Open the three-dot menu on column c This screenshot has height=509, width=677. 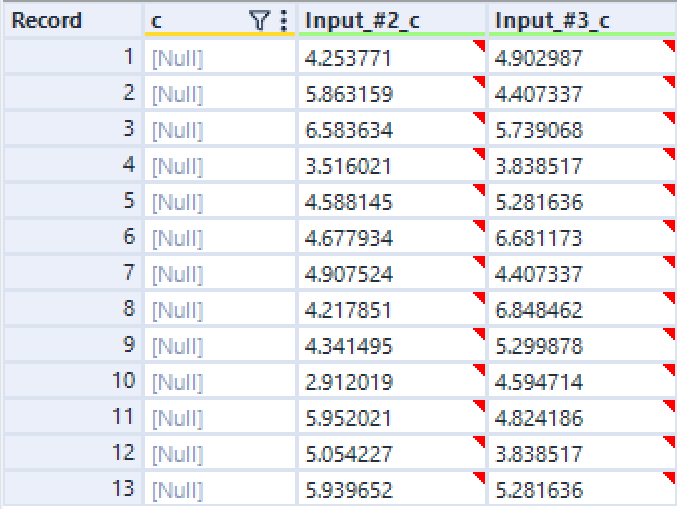pos(284,21)
